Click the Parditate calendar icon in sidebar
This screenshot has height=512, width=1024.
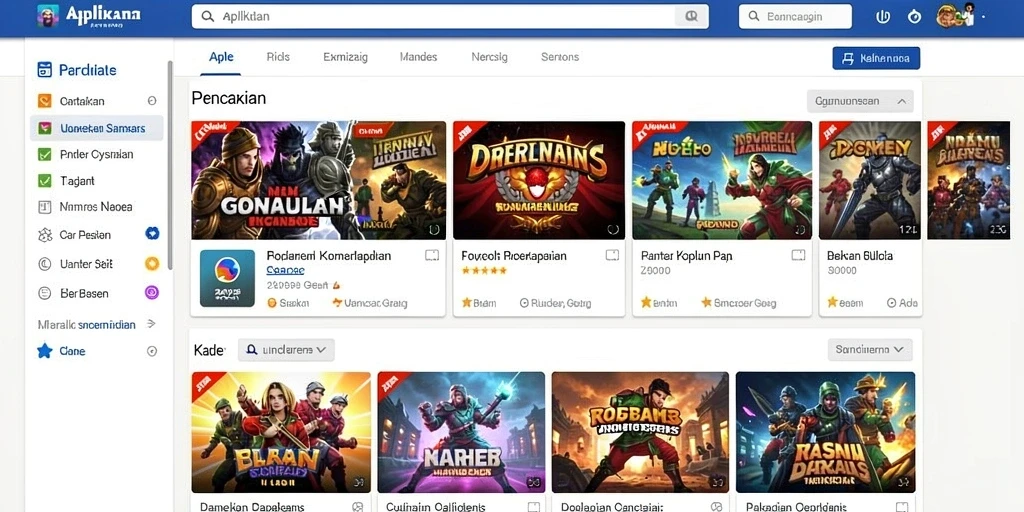(x=44, y=70)
